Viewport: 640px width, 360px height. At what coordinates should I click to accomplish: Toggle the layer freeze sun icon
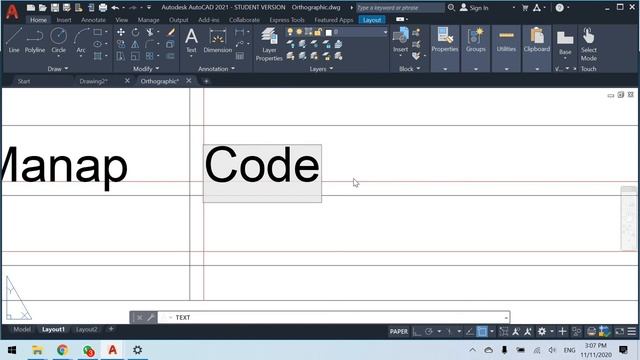(x=299, y=32)
